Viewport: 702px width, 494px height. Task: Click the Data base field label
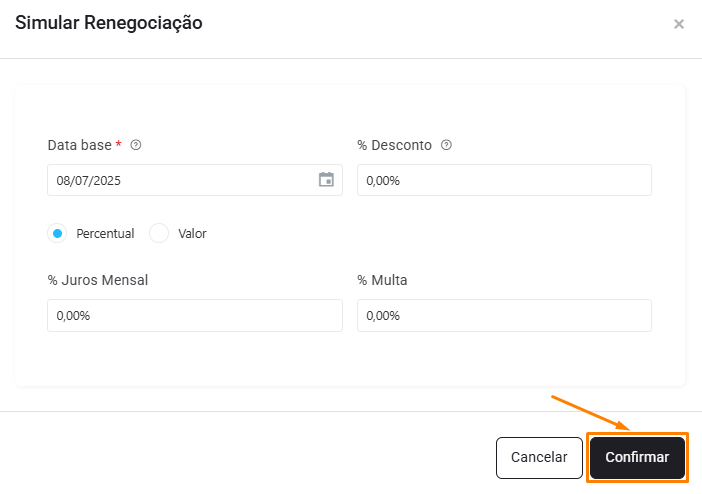[x=80, y=145]
